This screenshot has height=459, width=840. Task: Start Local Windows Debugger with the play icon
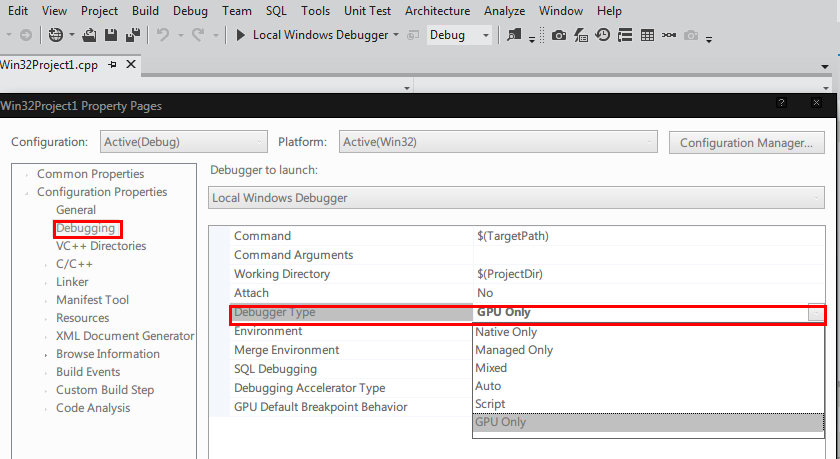click(241, 35)
